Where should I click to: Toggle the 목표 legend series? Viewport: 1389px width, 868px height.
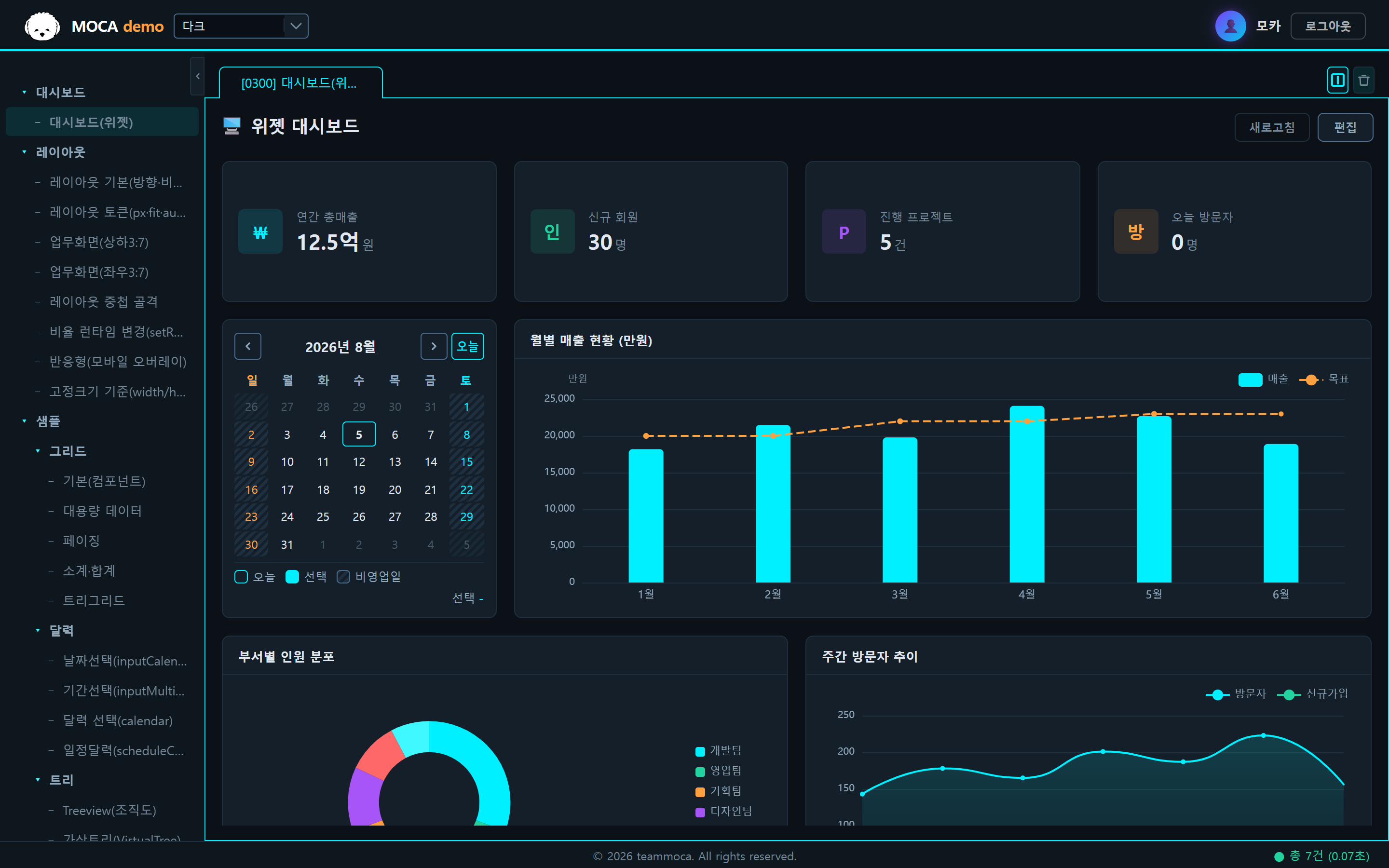tap(1324, 379)
